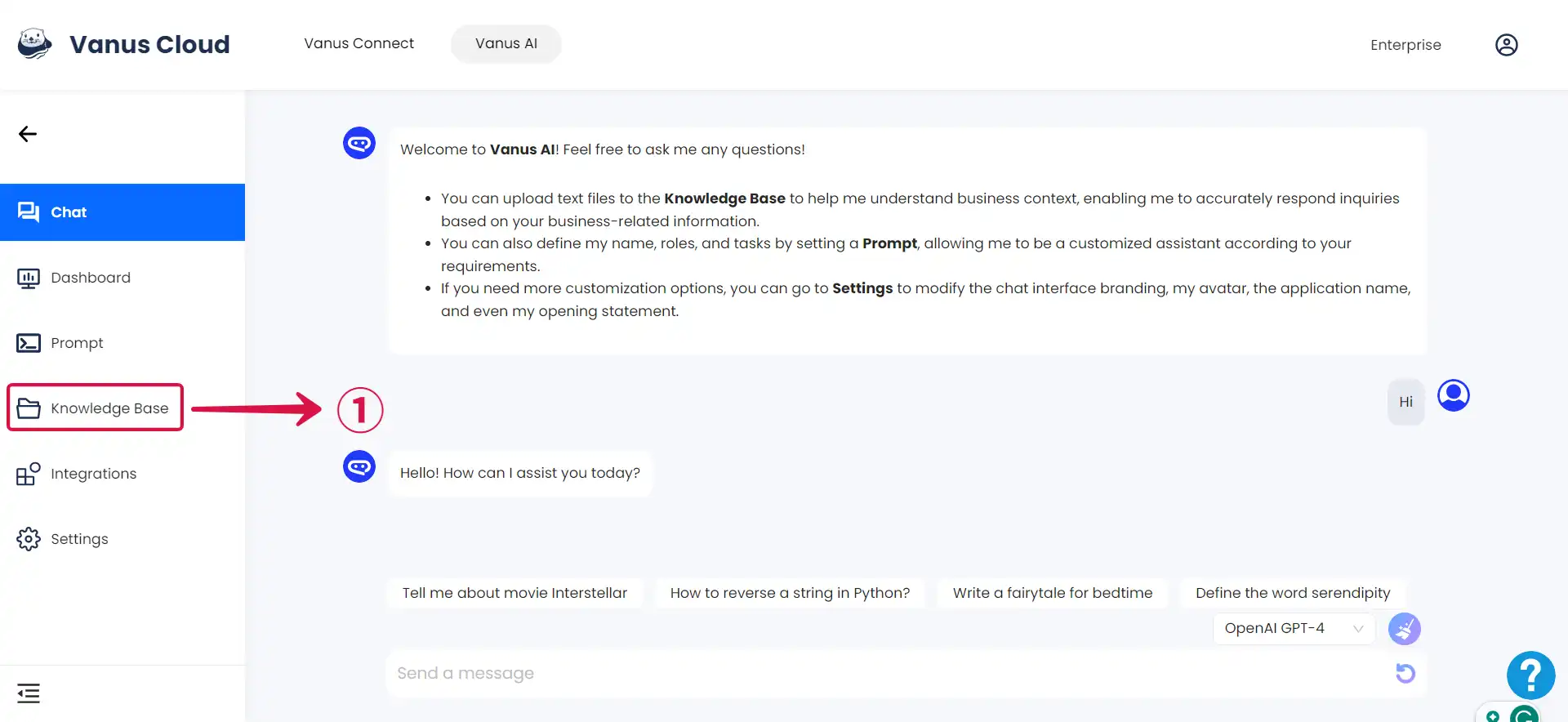This screenshot has height=722, width=1568.
Task: Open Settings in the sidebar
Action: [x=122, y=539]
